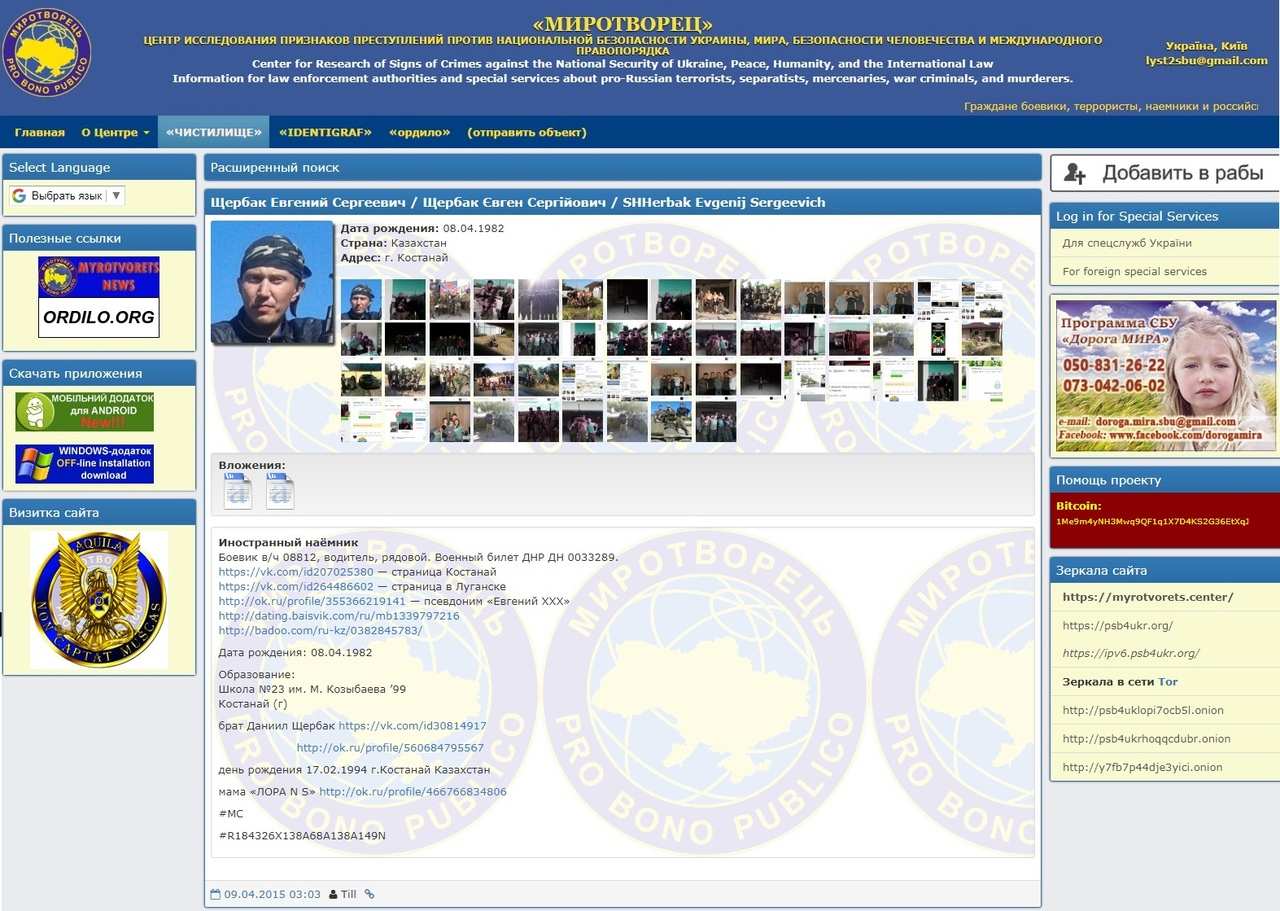This screenshot has height=911, width=1280.
Task: Open the Google language selector dropdown
Action: click(67, 196)
